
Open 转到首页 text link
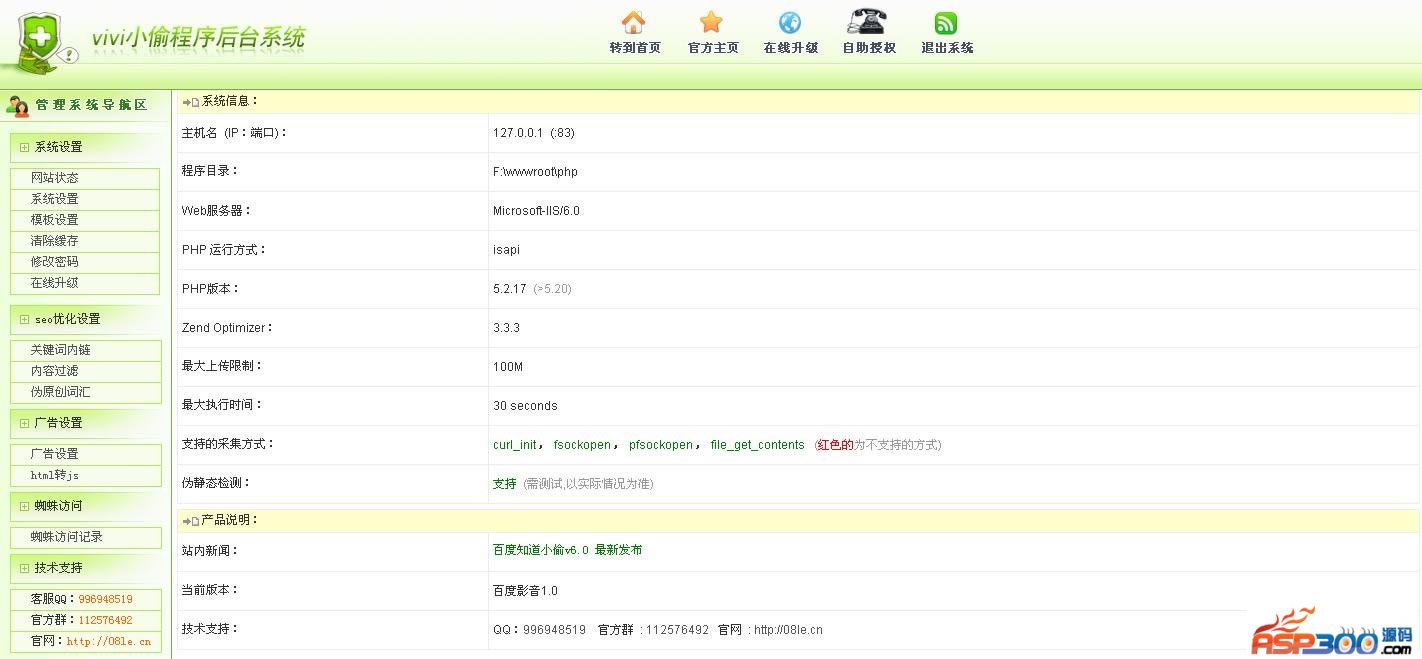tap(635, 48)
